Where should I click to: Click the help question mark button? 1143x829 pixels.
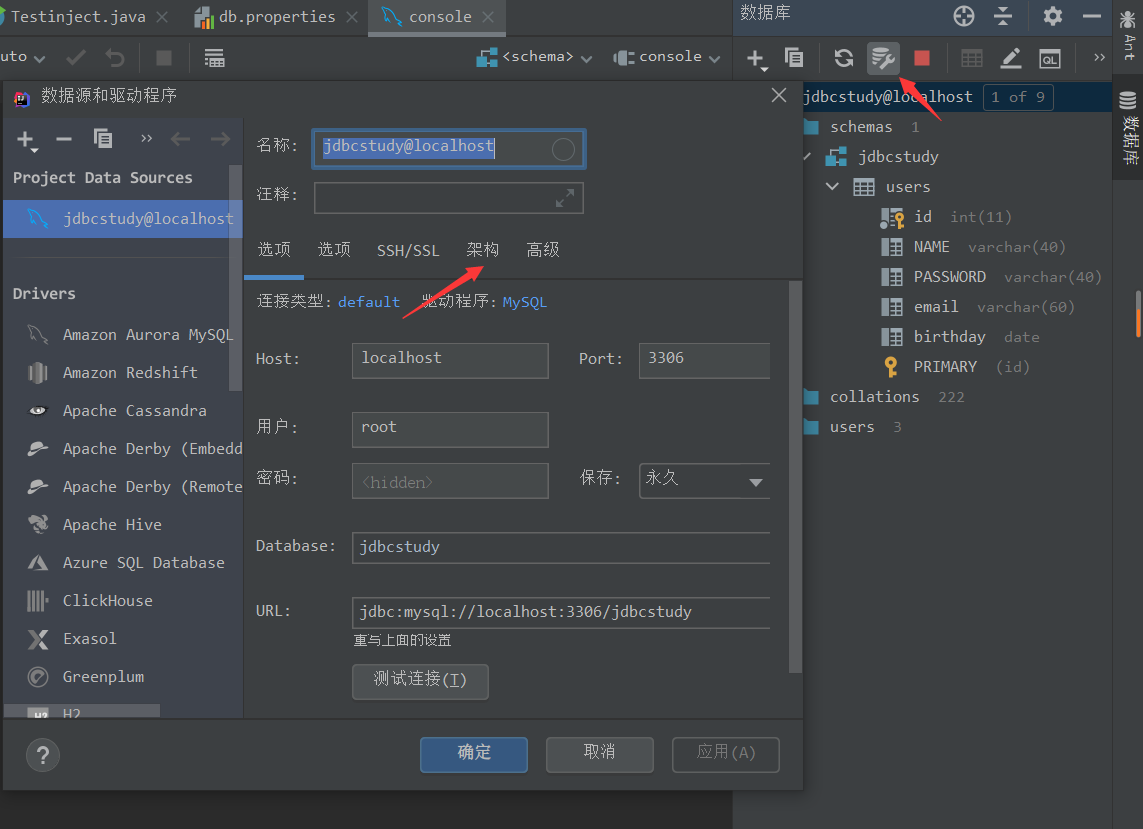point(43,755)
